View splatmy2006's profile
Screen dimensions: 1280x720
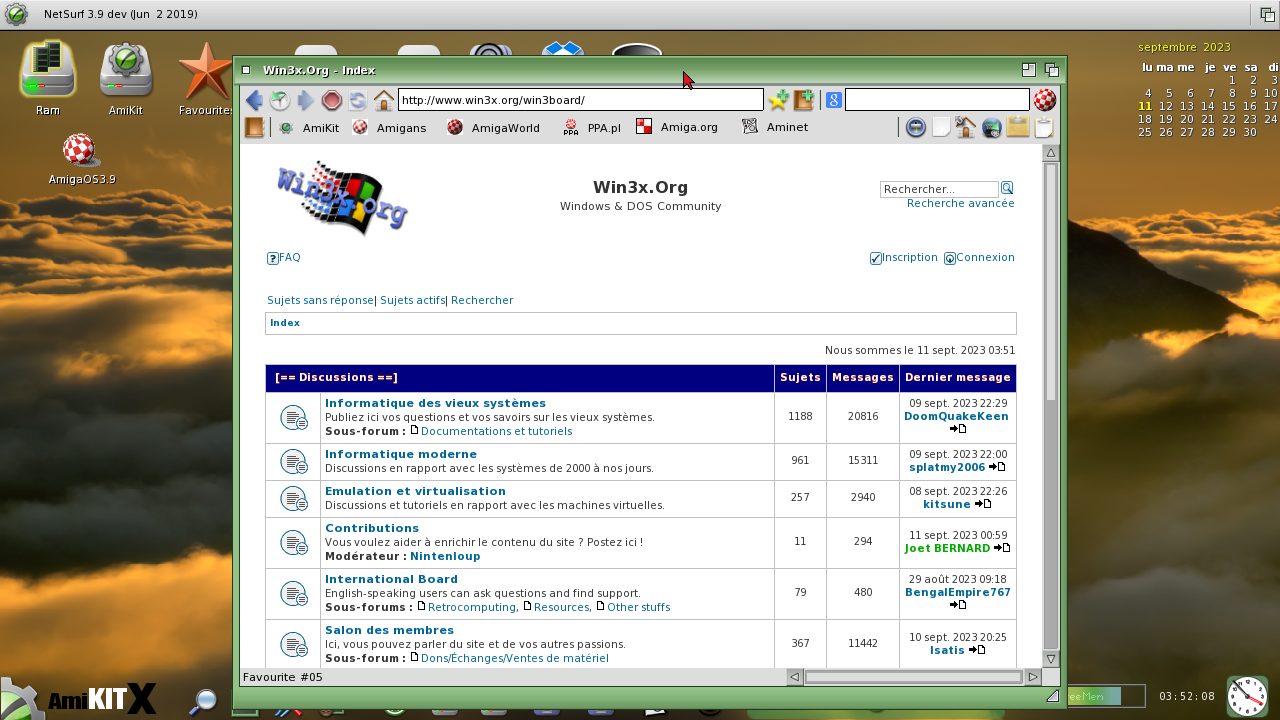(x=947, y=467)
